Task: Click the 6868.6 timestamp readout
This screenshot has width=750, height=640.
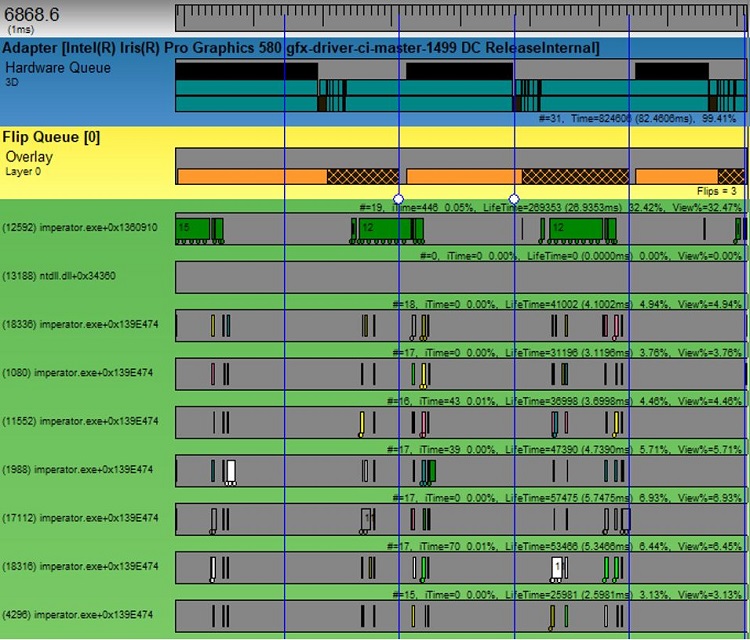Action: 32,13
